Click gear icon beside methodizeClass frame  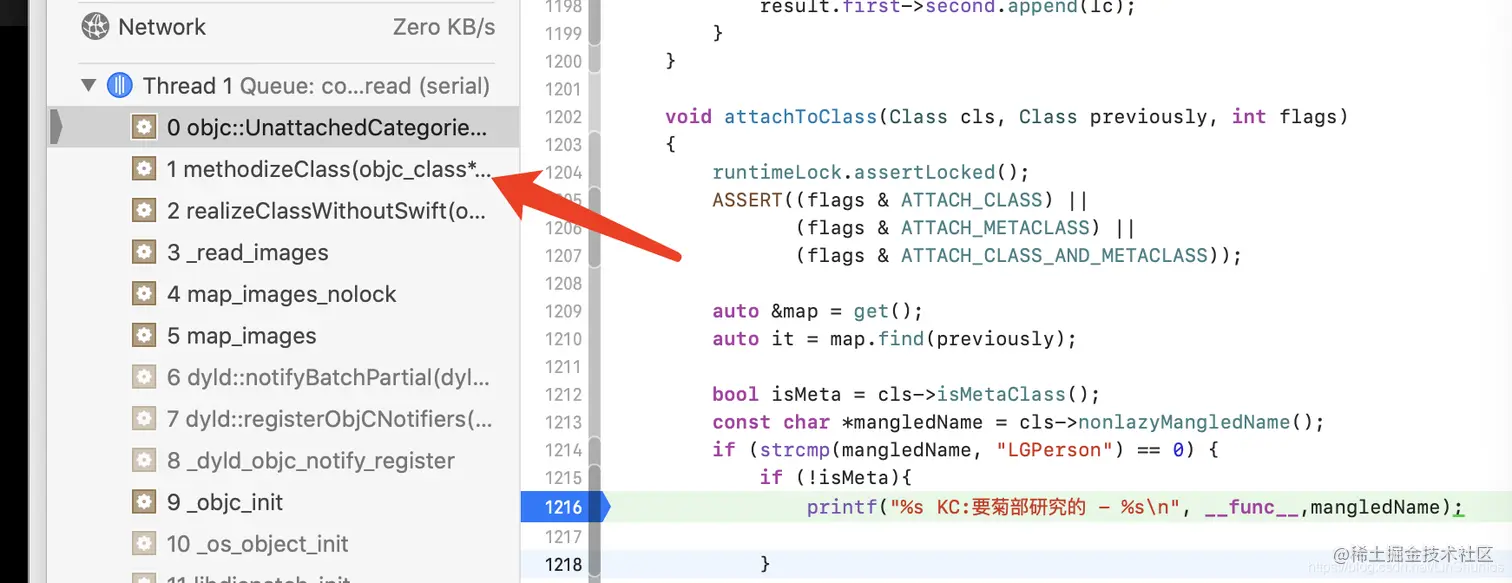145,169
